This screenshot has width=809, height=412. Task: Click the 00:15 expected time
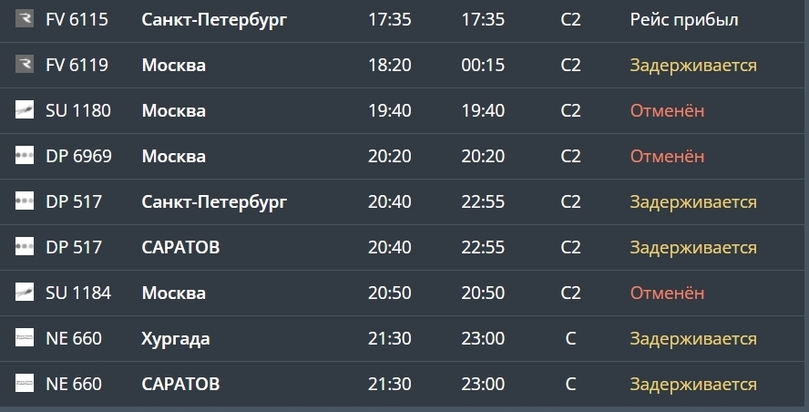(483, 65)
